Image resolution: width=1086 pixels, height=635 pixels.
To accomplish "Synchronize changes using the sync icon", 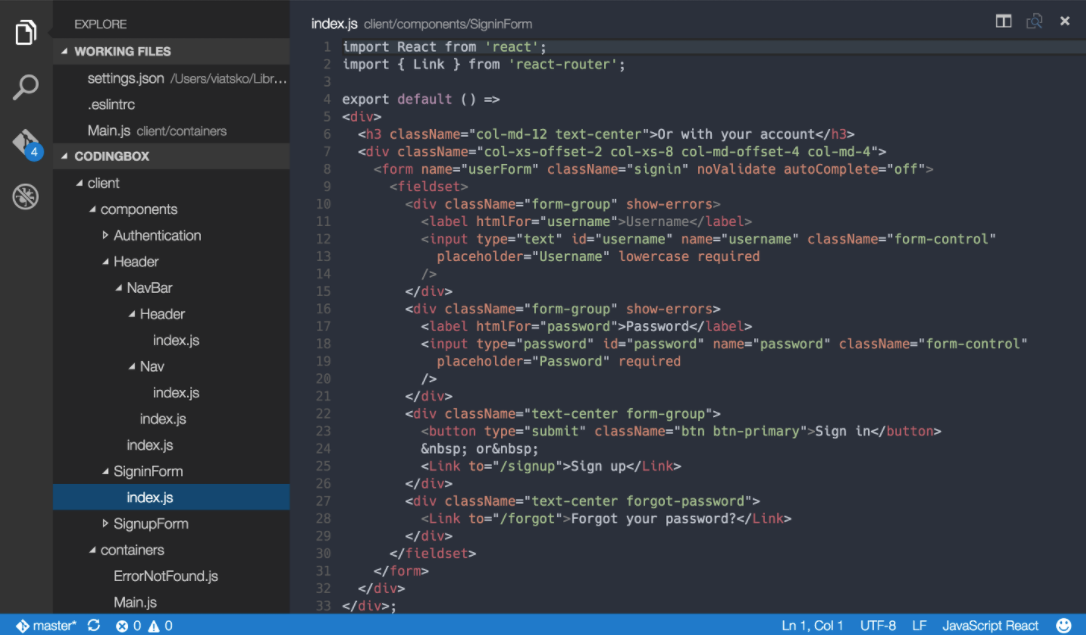I will coord(94,625).
